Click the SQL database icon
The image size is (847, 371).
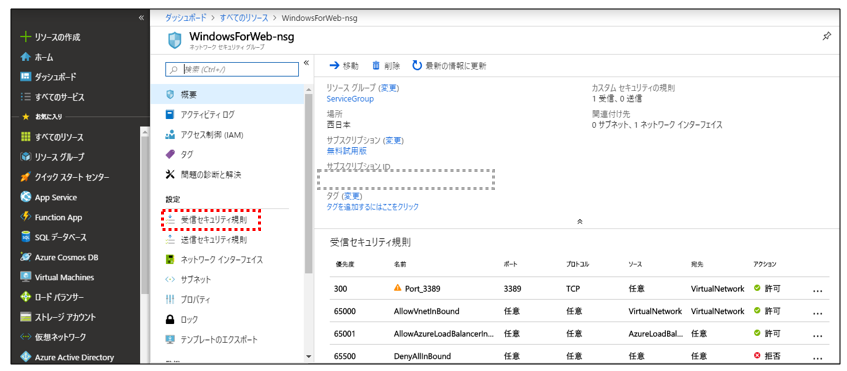click(x=25, y=237)
